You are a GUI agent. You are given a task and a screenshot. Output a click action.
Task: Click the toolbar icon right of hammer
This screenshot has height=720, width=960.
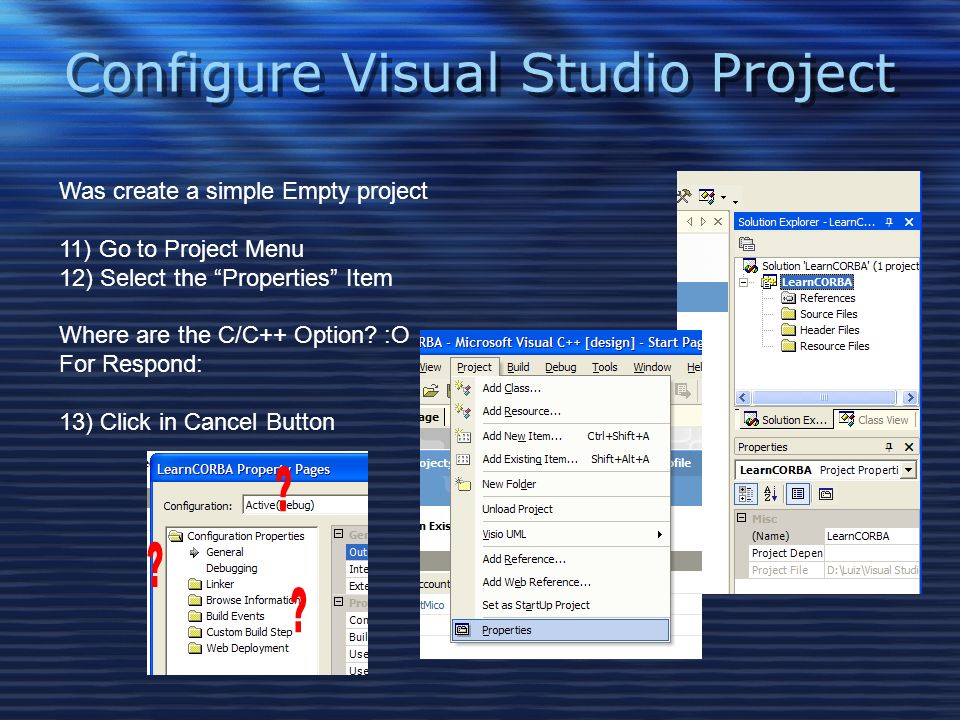pyautogui.click(x=707, y=197)
